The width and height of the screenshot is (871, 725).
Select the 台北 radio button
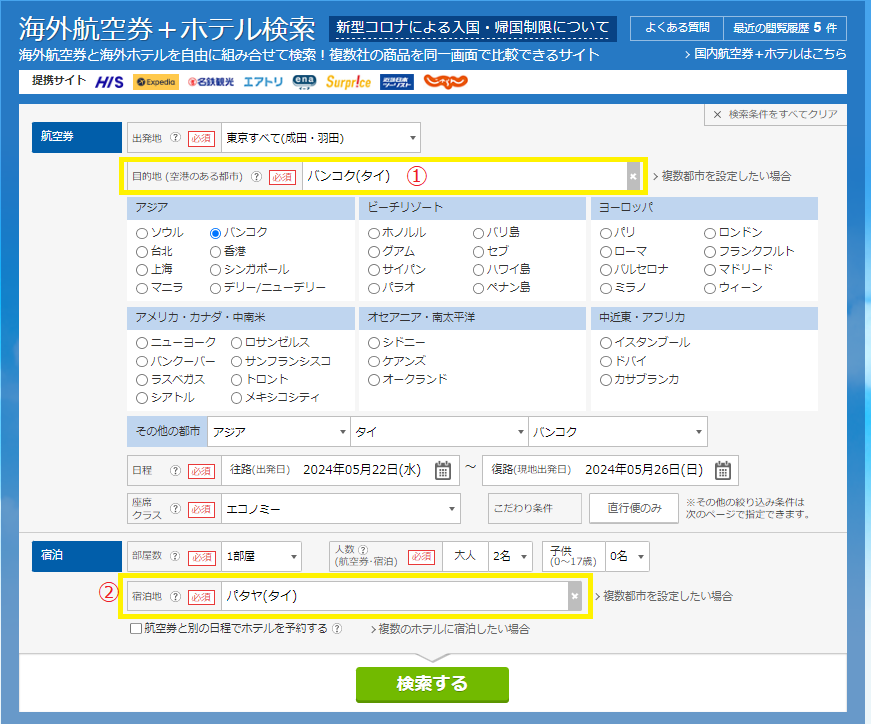(142, 252)
